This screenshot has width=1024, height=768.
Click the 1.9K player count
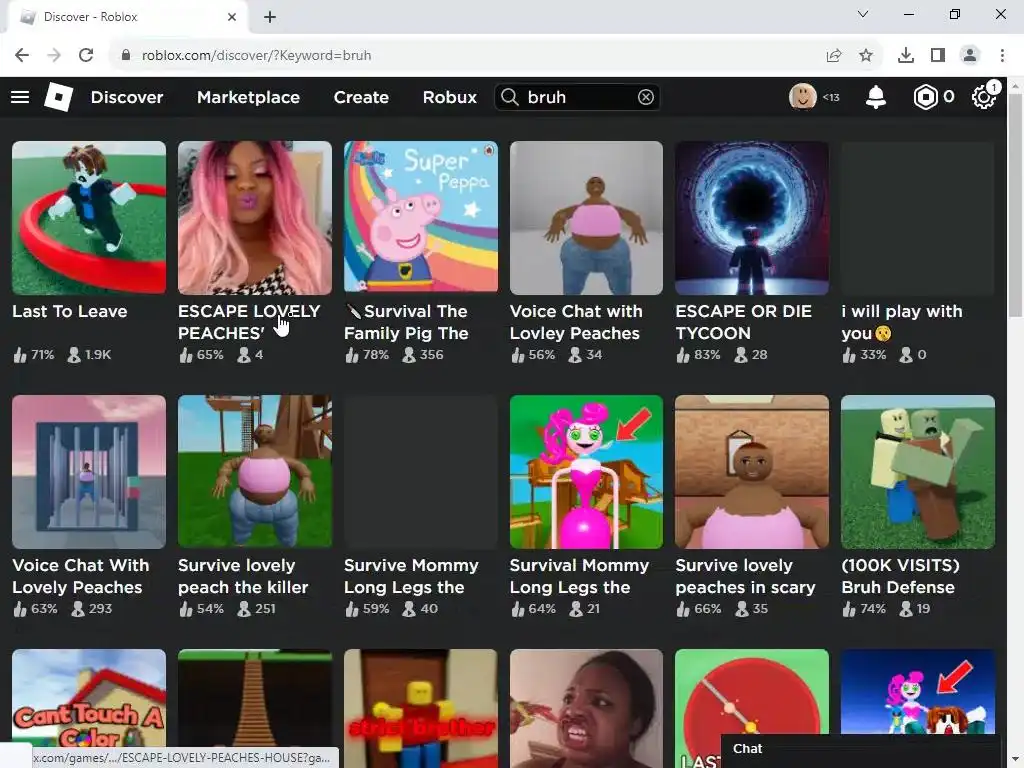(90, 355)
